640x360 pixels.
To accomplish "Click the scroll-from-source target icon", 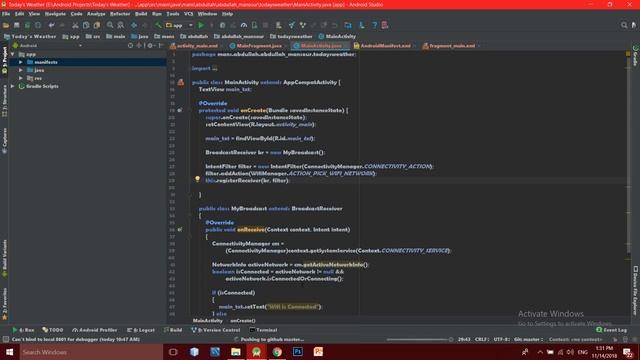I will (x=130, y=46).
